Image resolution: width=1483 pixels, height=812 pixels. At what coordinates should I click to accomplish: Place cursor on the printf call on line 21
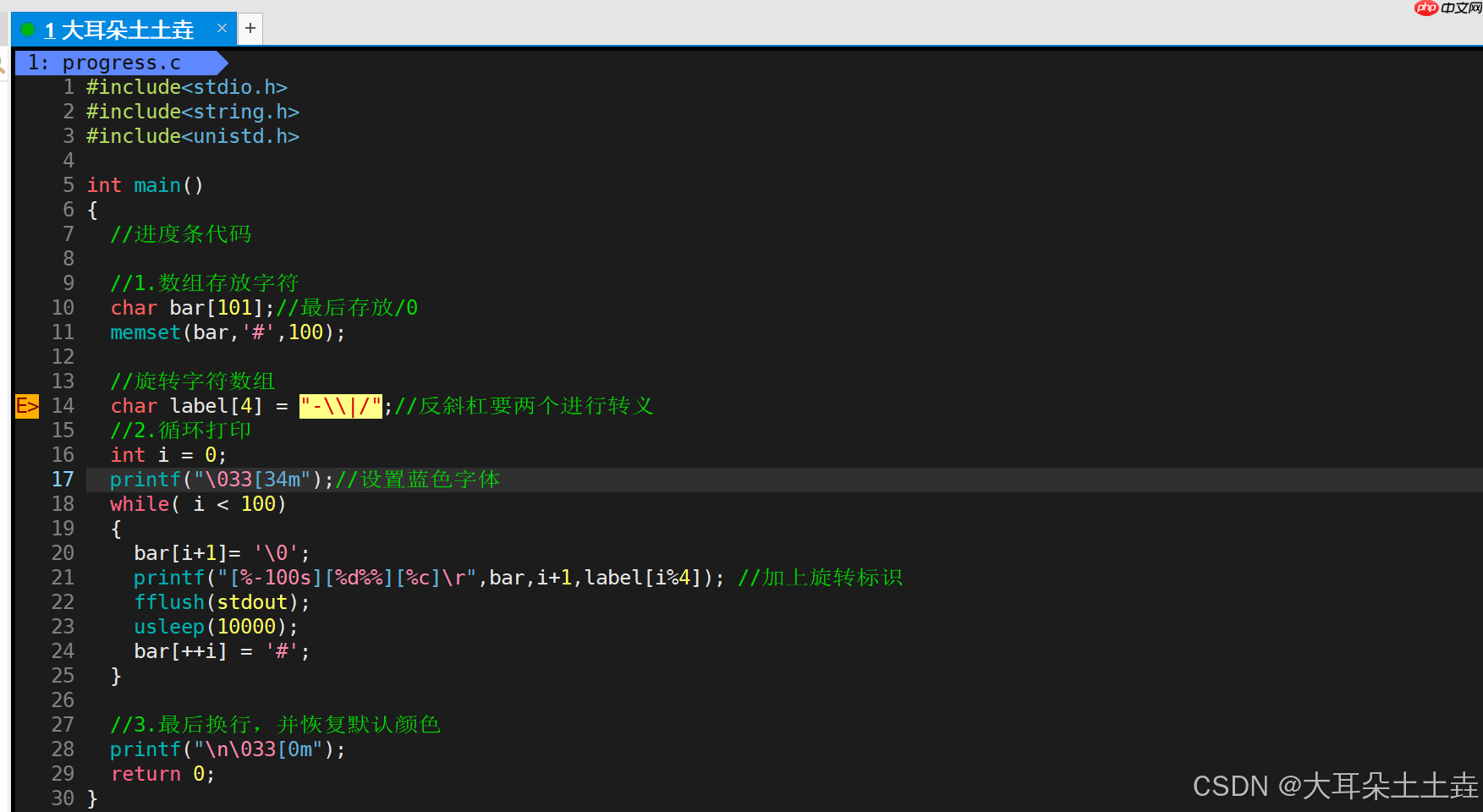click(169, 578)
